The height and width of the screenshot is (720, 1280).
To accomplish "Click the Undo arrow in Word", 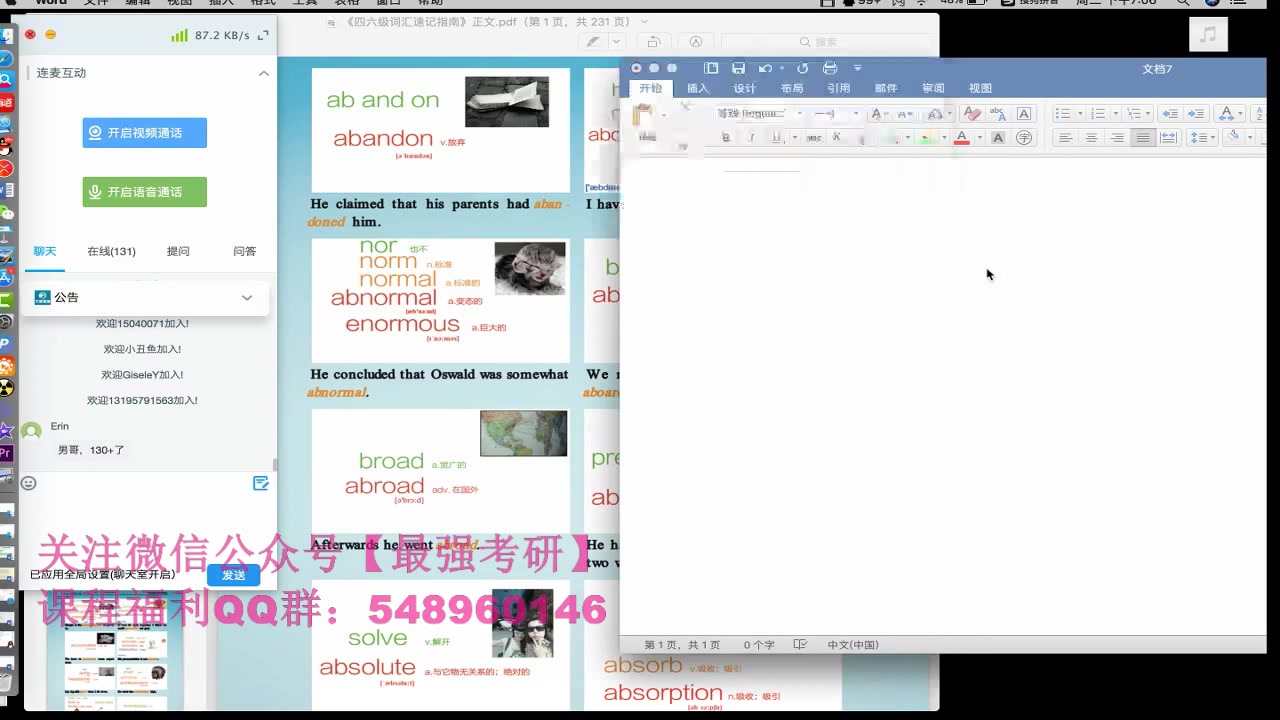I will [x=764, y=68].
